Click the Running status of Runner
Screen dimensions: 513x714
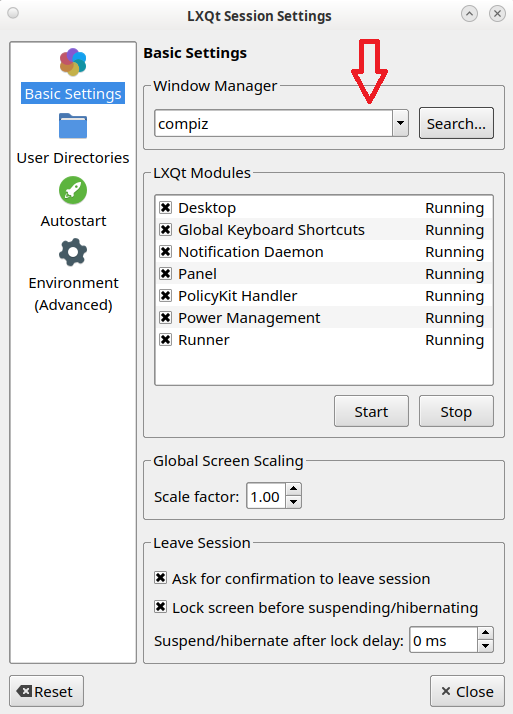454,340
